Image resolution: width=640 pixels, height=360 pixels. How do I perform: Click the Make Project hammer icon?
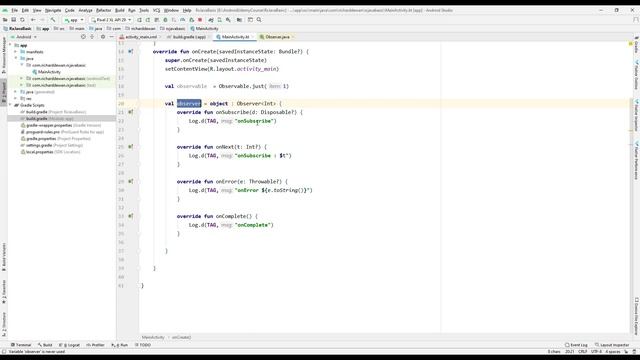click(x=53, y=20)
